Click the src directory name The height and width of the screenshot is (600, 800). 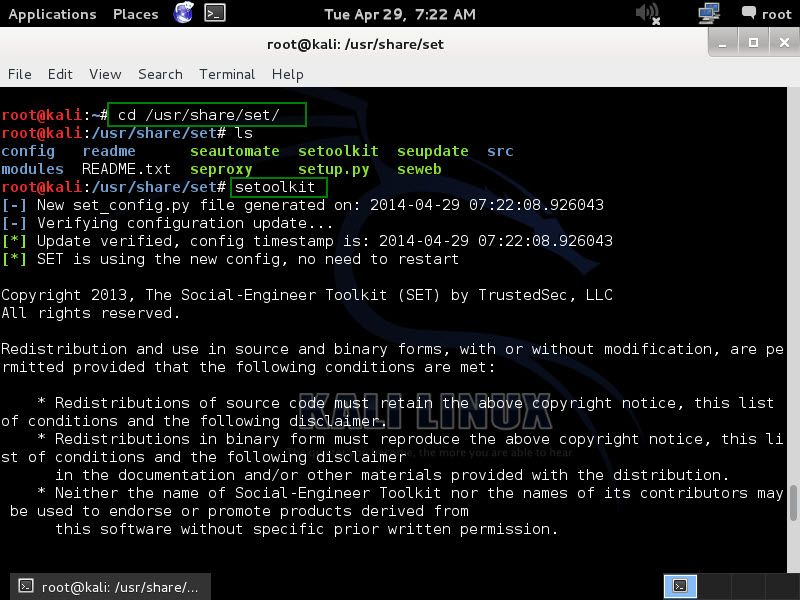tap(500, 151)
